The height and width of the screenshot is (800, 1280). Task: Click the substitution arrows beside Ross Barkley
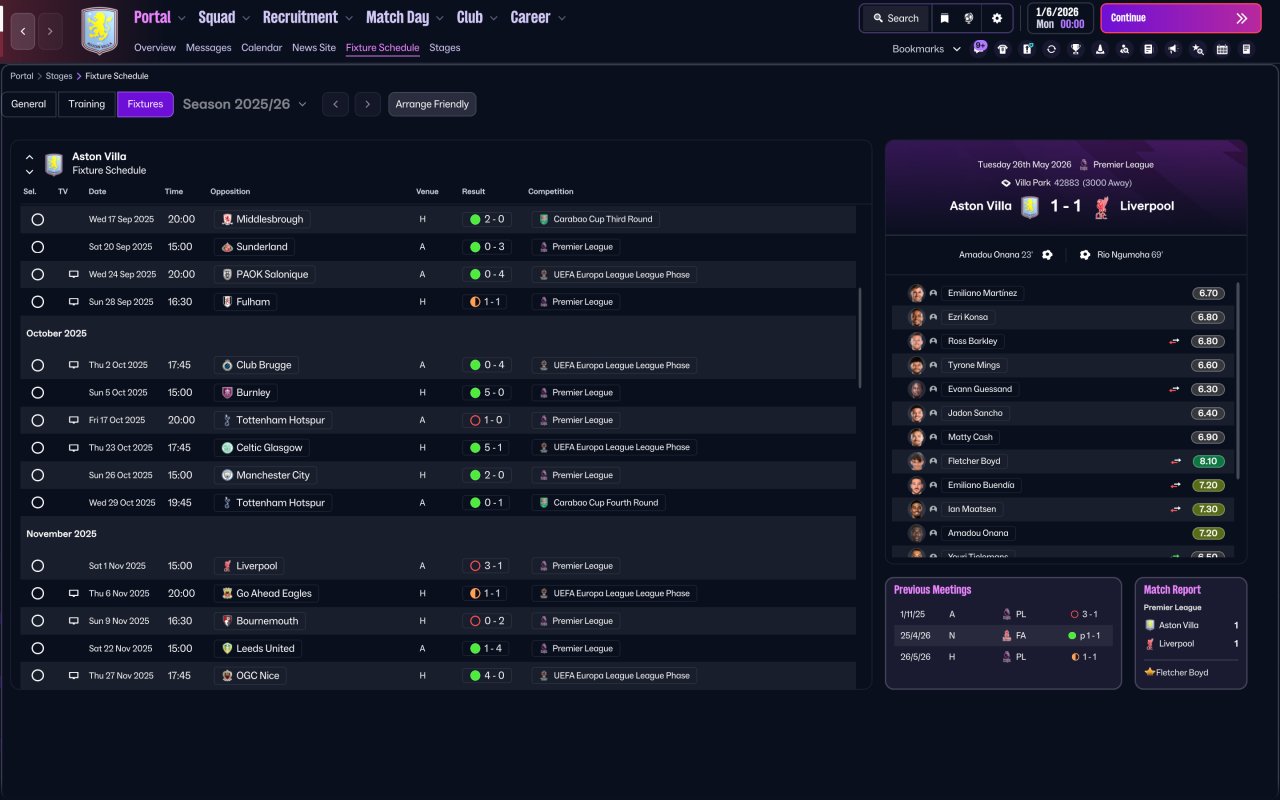coord(1175,341)
